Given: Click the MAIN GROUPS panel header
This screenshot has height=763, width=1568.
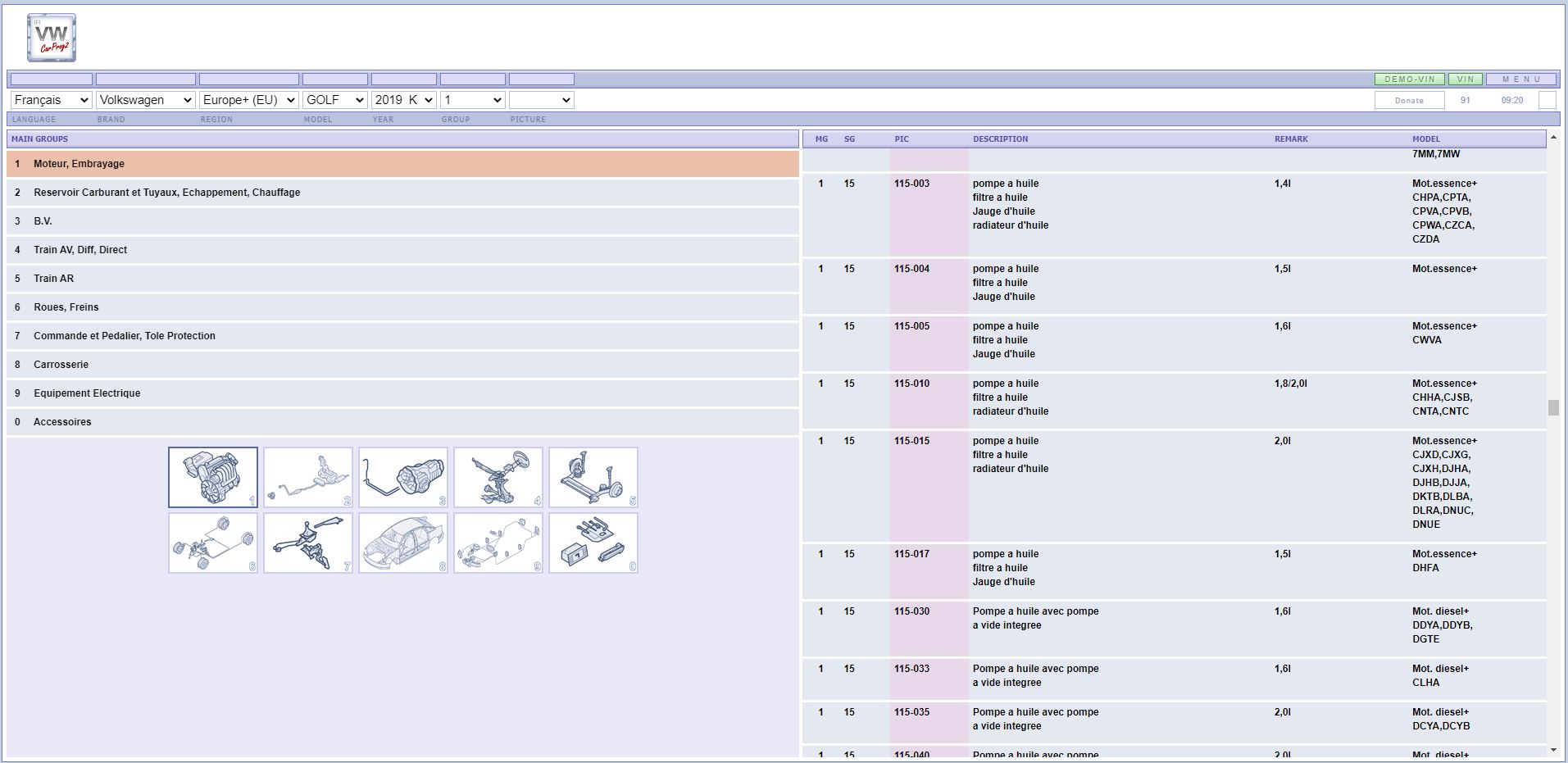Looking at the screenshot, I should pos(402,139).
